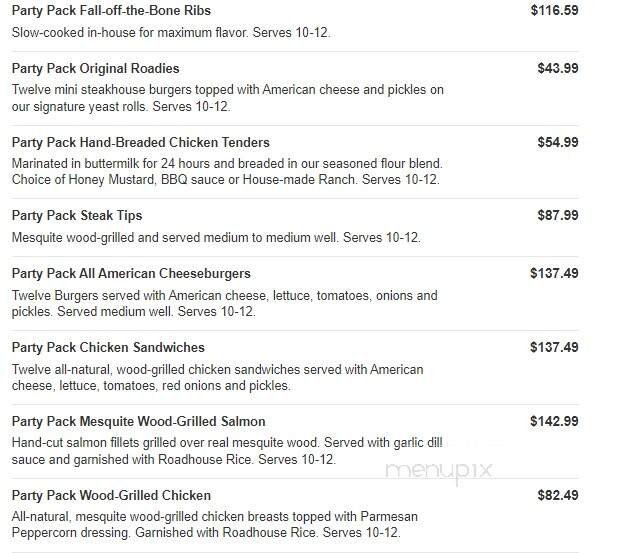Click the Party Pack All American Cheeseburgers title
The height and width of the screenshot is (553, 618).
(x=131, y=274)
